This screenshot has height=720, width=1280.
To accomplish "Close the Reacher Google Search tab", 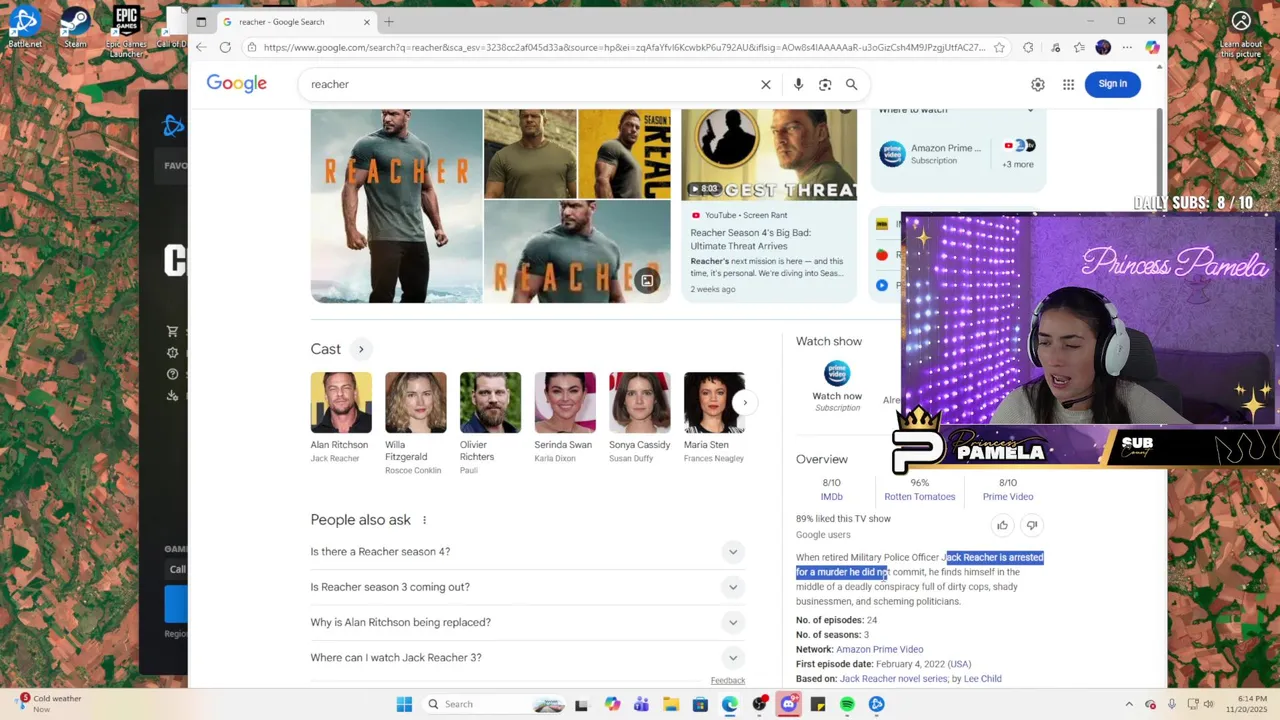I will coord(367,22).
